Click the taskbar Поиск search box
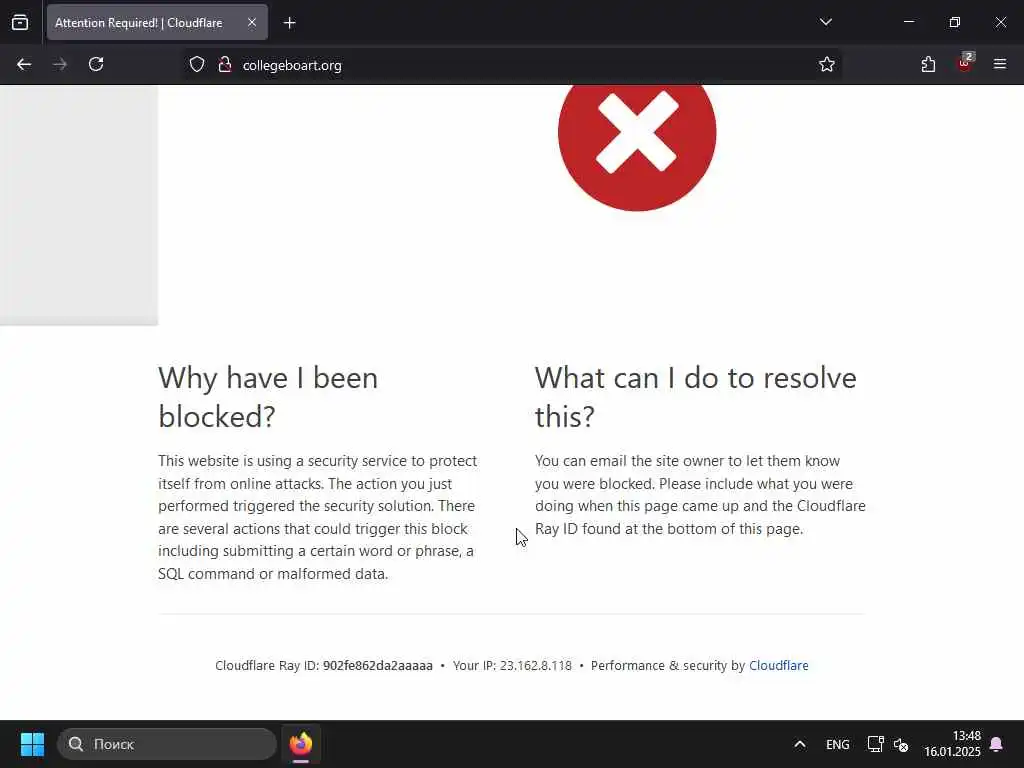Screen dimensions: 1024x768 [167, 744]
